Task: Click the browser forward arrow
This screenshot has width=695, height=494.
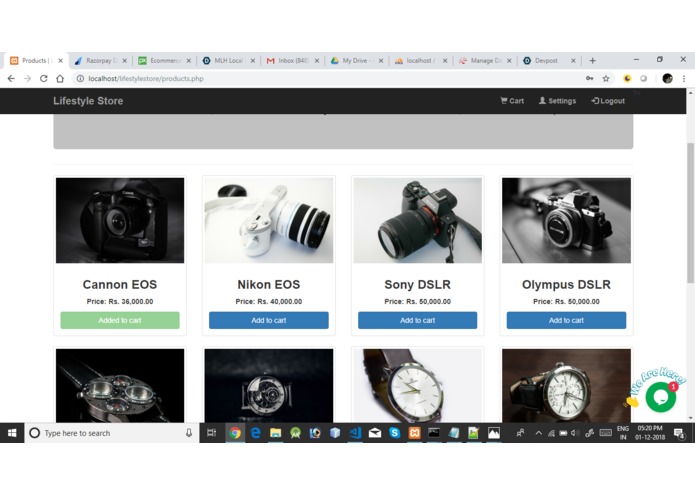Action: pyautogui.click(x=27, y=78)
